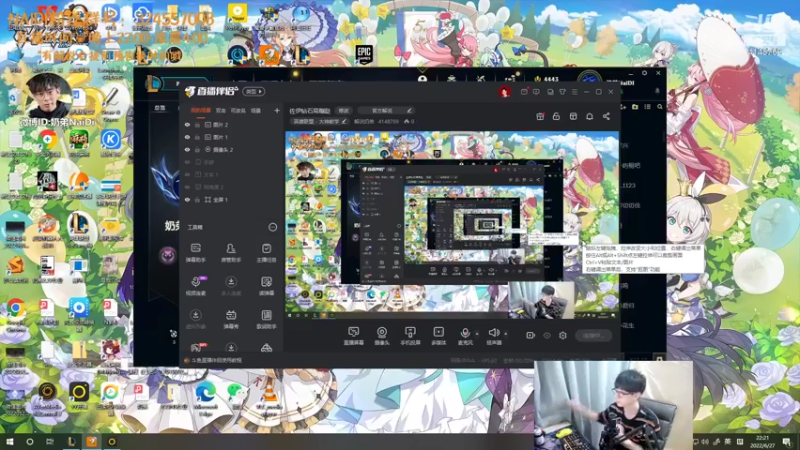The image size is (800, 450).
Task: Open the 弹幕秀 tool in the toolbox
Action: pyautogui.click(x=231, y=319)
